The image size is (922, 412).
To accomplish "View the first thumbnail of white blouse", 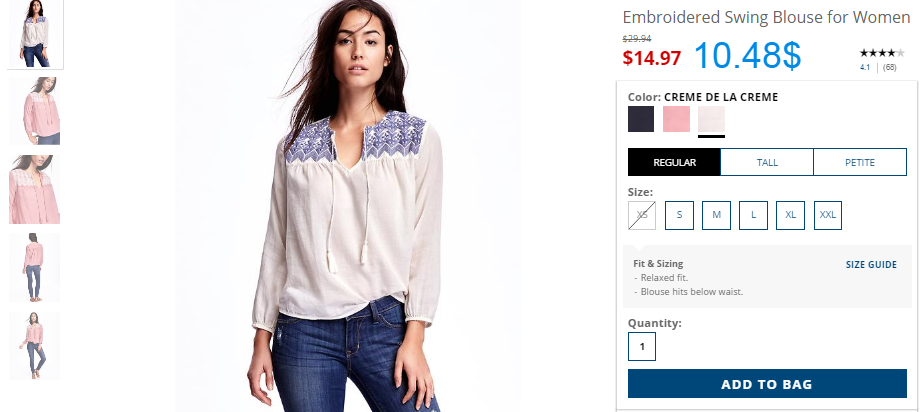I will click(35, 34).
